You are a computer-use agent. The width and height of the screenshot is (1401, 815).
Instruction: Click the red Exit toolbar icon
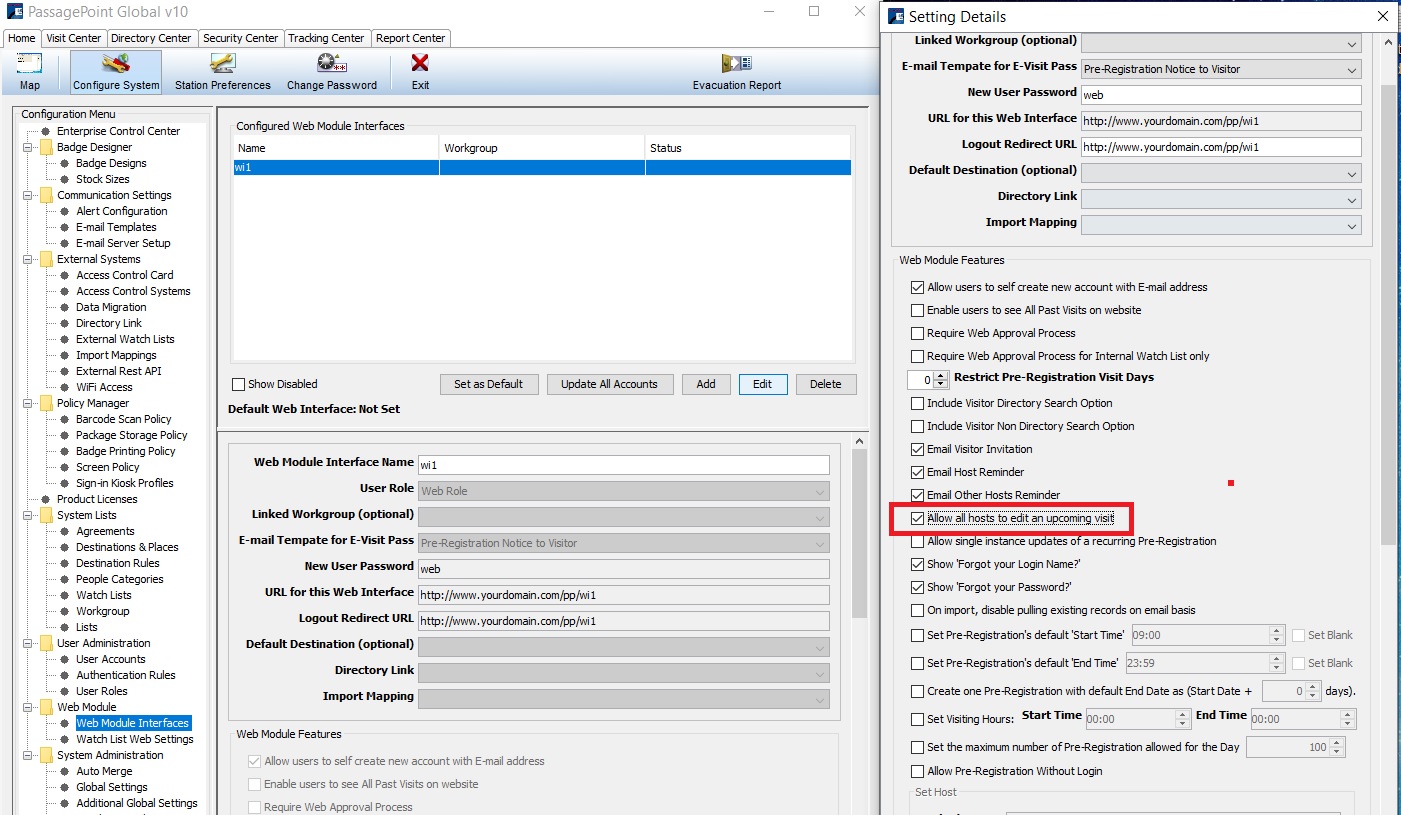point(420,64)
